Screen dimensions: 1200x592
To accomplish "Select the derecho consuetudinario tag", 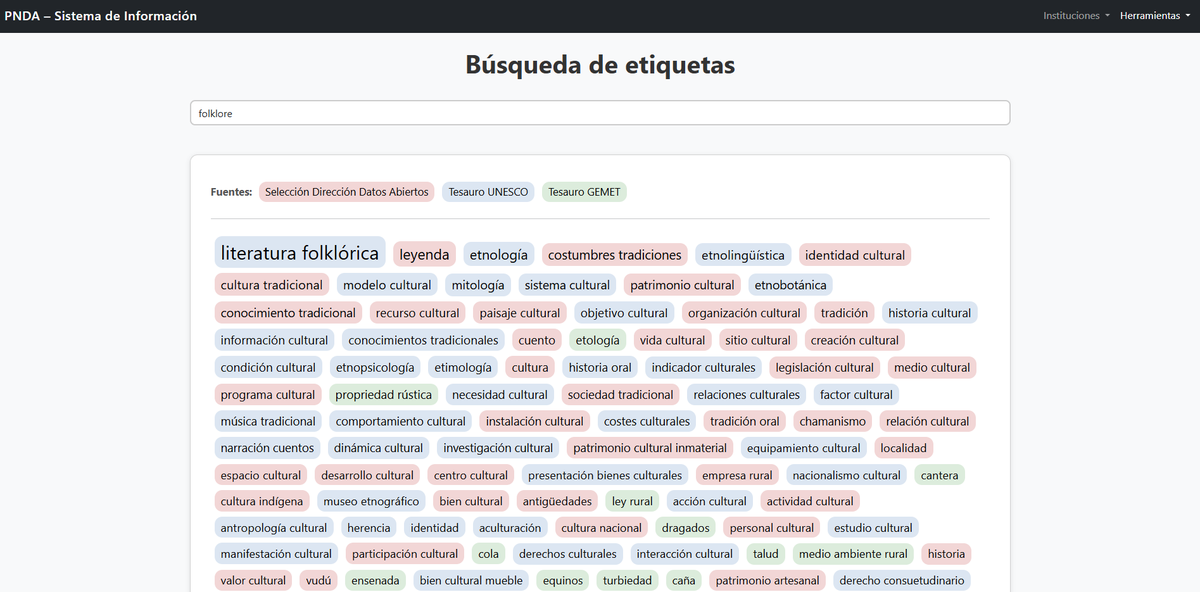I will point(902,580).
